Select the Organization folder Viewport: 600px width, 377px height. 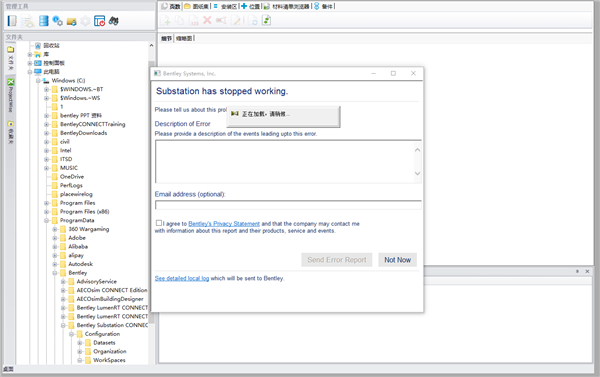click(110, 352)
